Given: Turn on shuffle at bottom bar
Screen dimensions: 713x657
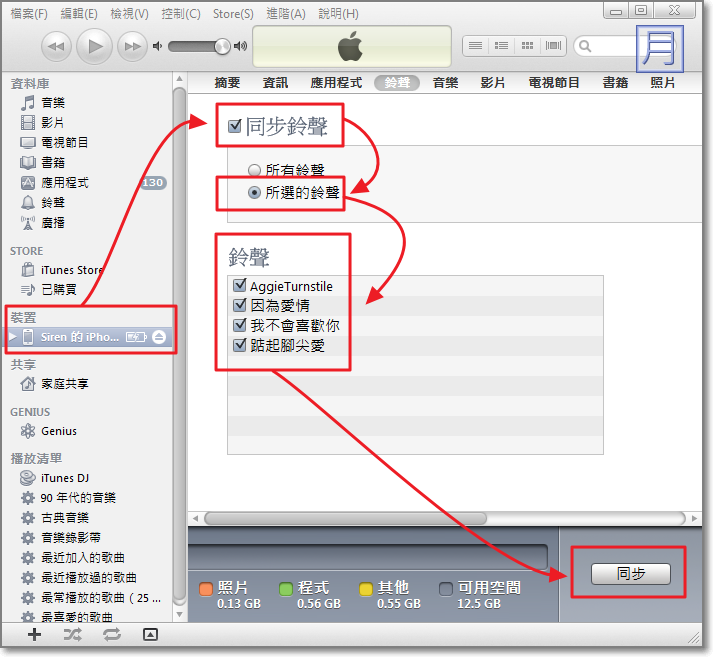Looking at the screenshot, I should (x=73, y=634).
